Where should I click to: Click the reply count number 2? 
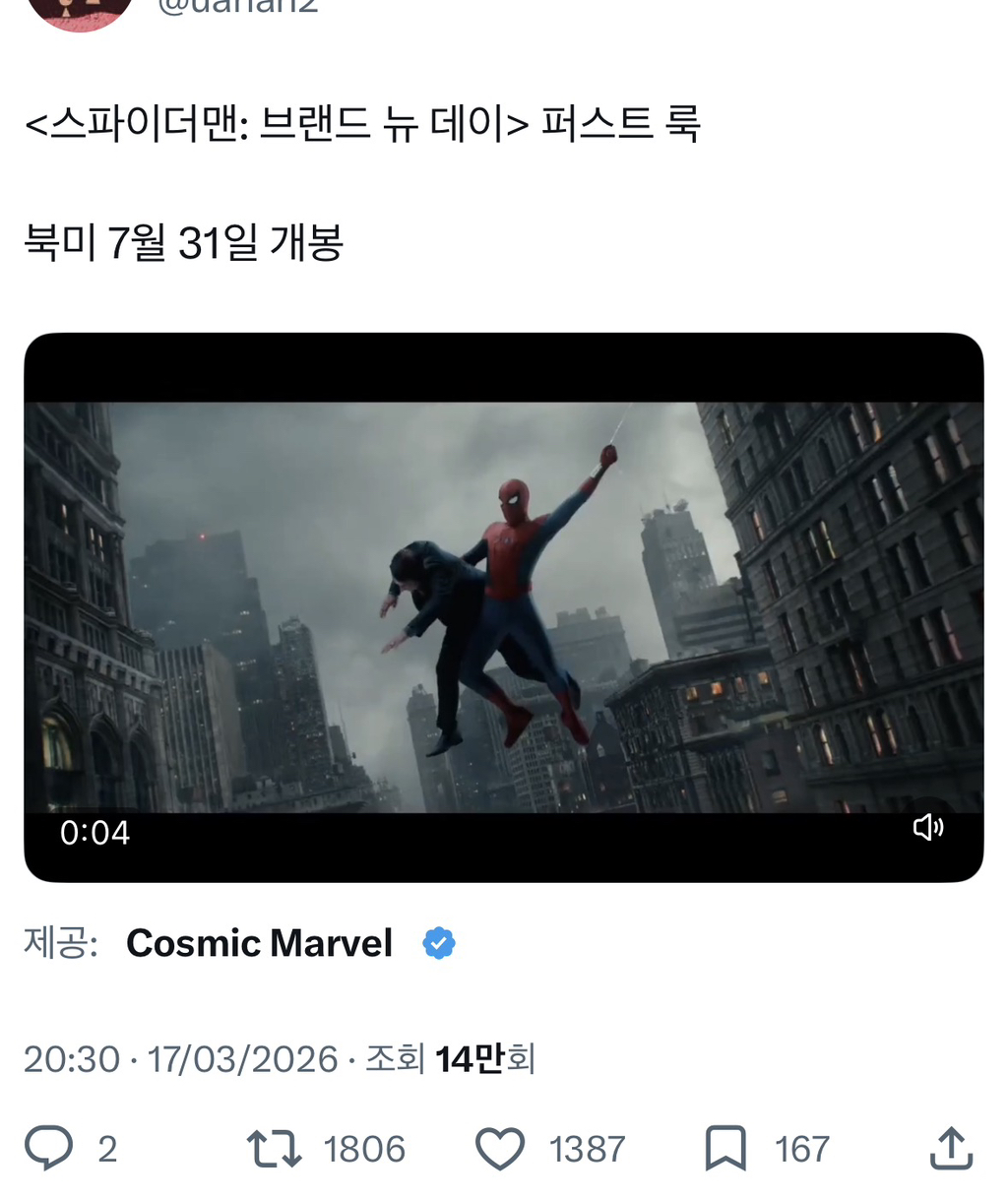coord(107,1149)
